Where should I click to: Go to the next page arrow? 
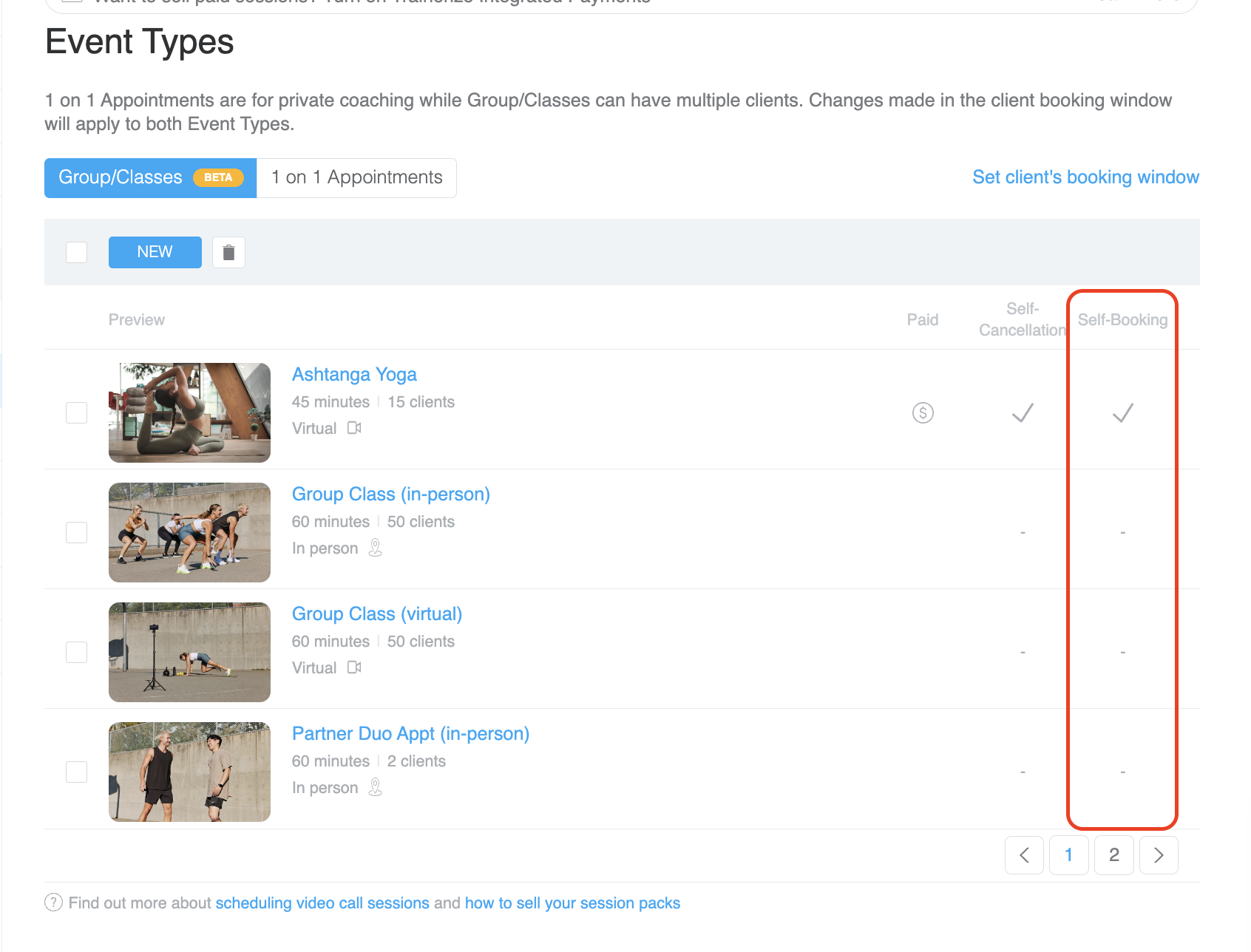1159,855
